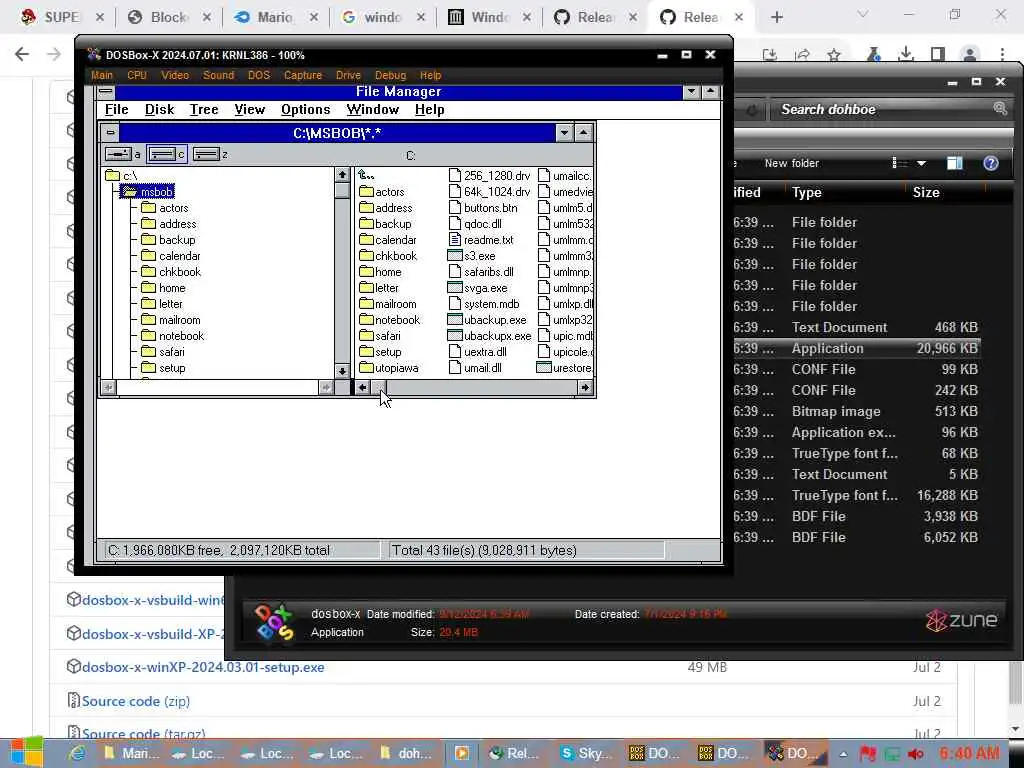
Task: Select the readme.txt document icon
Action: (x=455, y=240)
